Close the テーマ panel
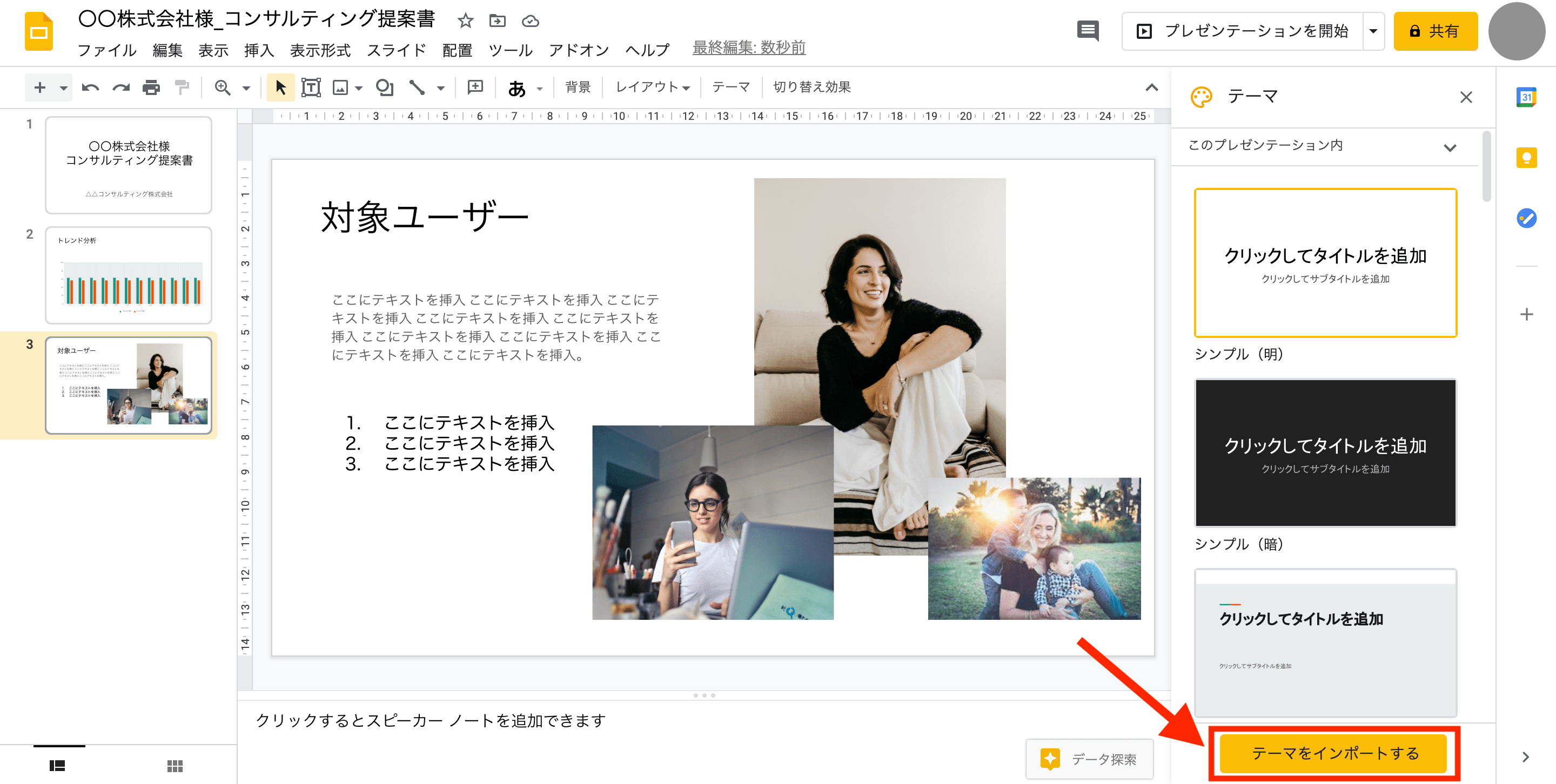The width and height of the screenshot is (1556, 784). point(1466,97)
